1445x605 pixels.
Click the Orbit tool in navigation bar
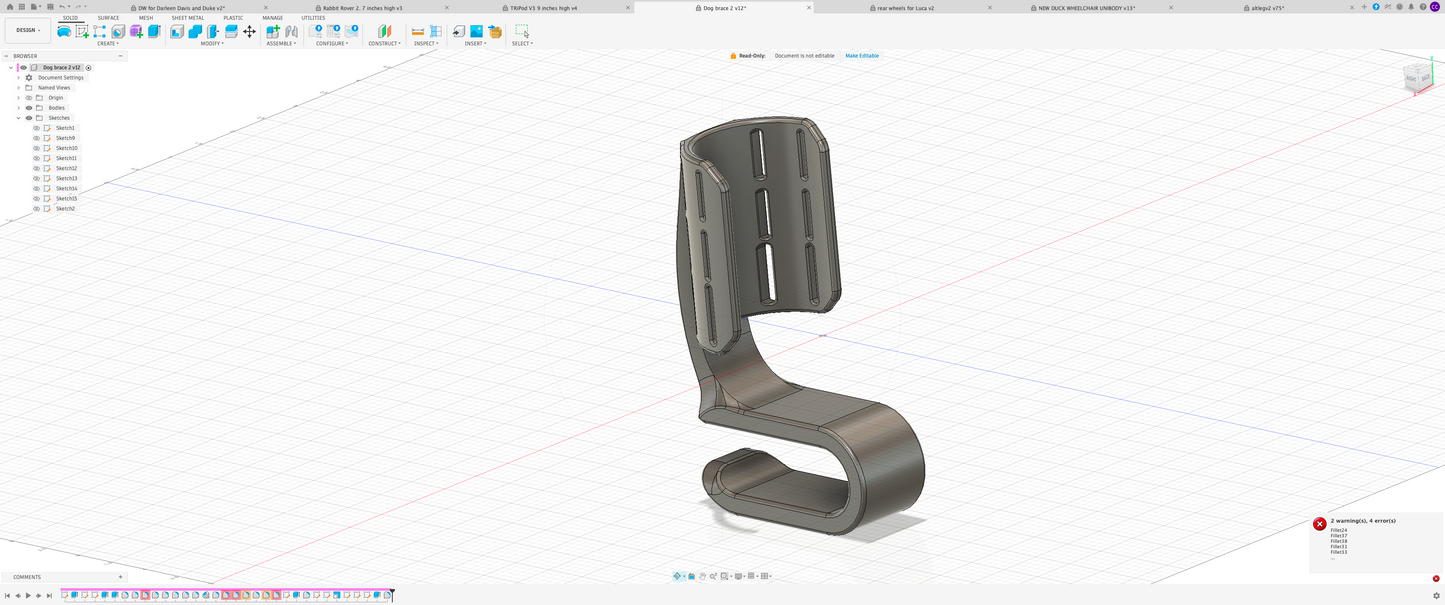(678, 576)
